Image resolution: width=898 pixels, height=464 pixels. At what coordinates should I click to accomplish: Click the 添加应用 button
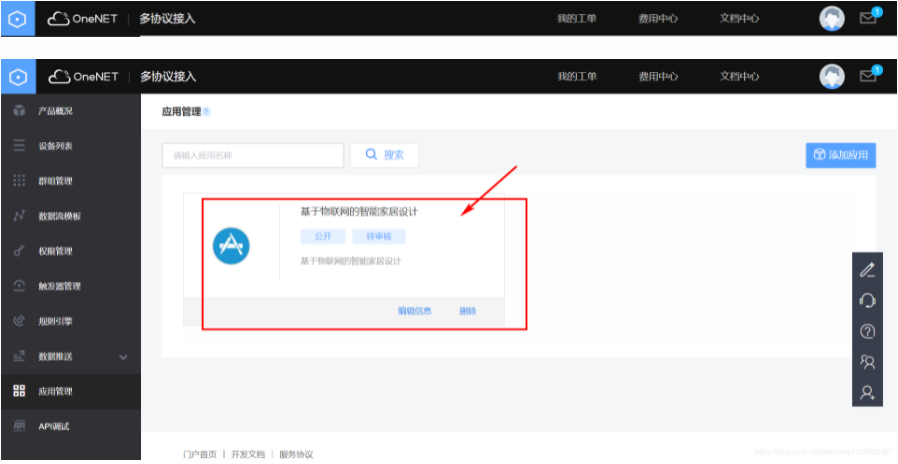coord(841,155)
